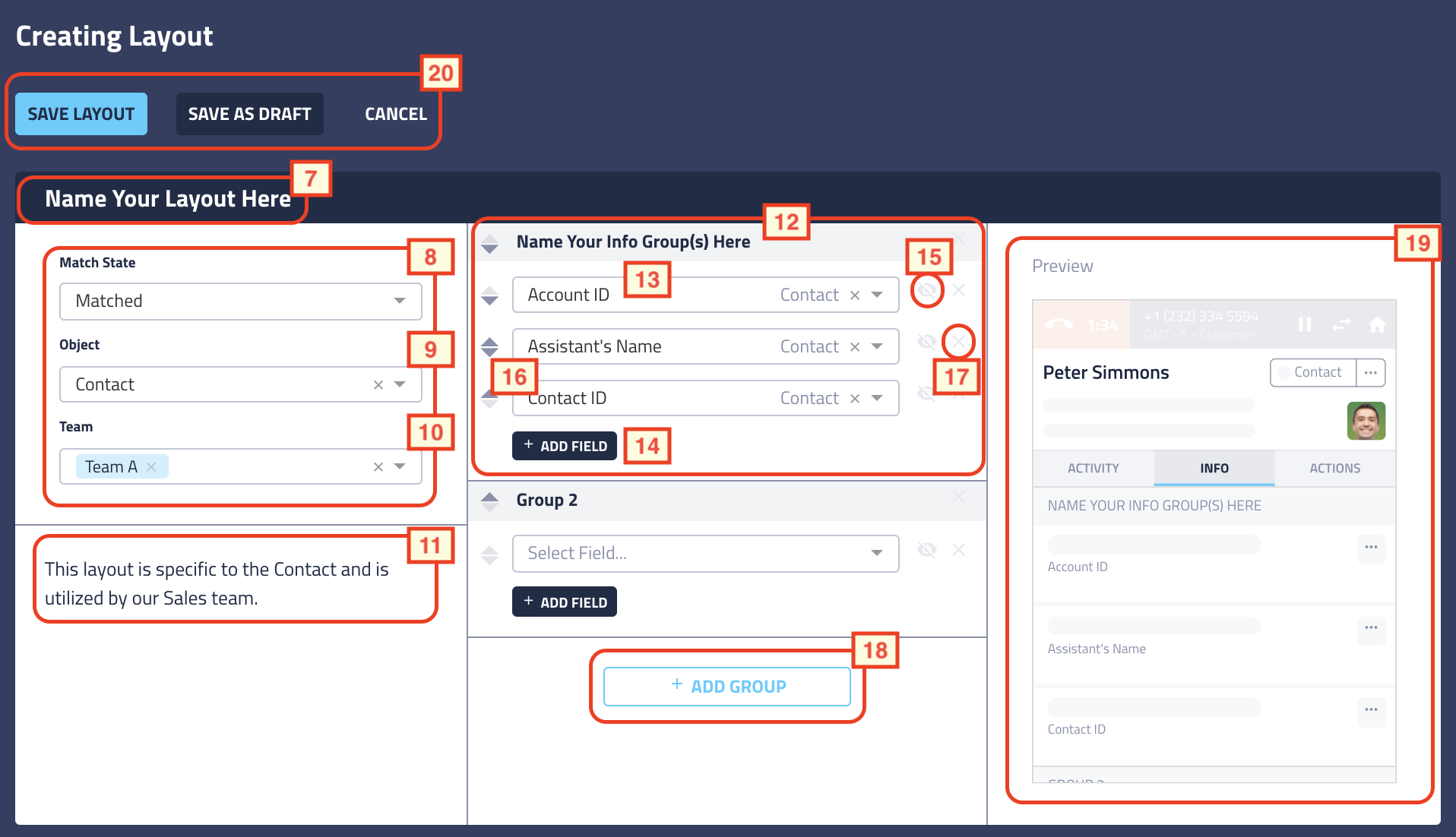Click the reorder handle next to the Account ID field
This screenshot has height=837, width=1456.
click(x=490, y=295)
